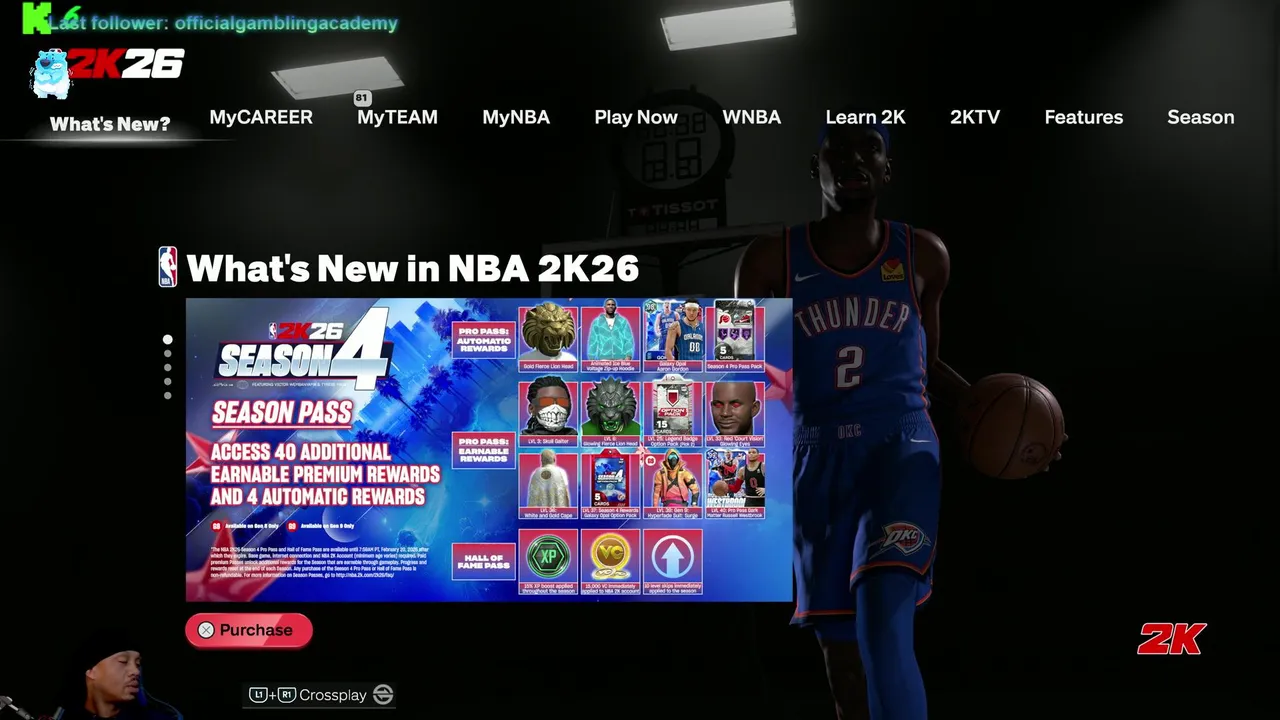The width and height of the screenshot is (1280, 720).
Task: Click the Glowing Fierce Lion Head reward
Action: click(x=611, y=412)
